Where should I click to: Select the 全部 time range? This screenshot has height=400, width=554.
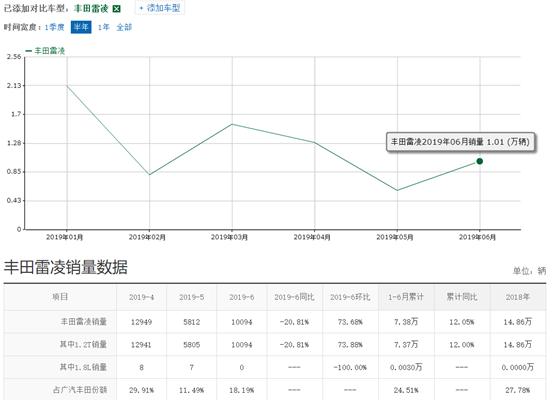(124, 27)
